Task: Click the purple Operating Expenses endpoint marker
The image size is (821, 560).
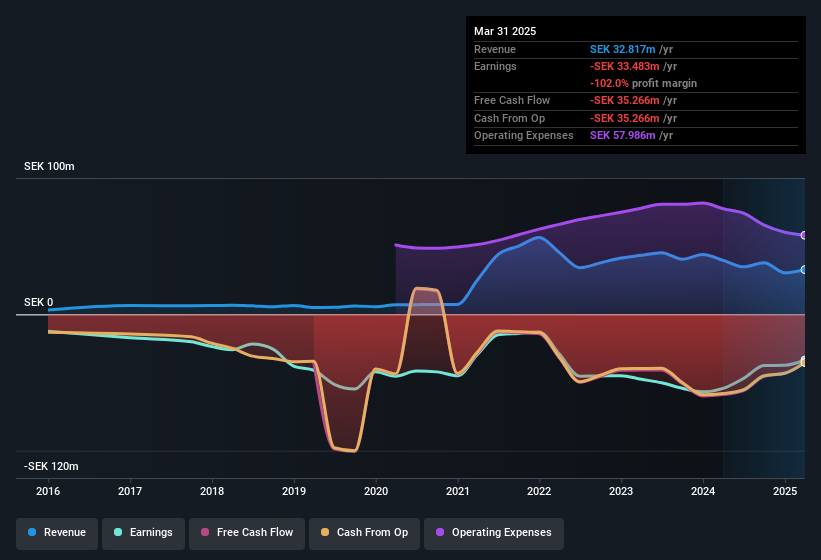Action: coord(804,236)
